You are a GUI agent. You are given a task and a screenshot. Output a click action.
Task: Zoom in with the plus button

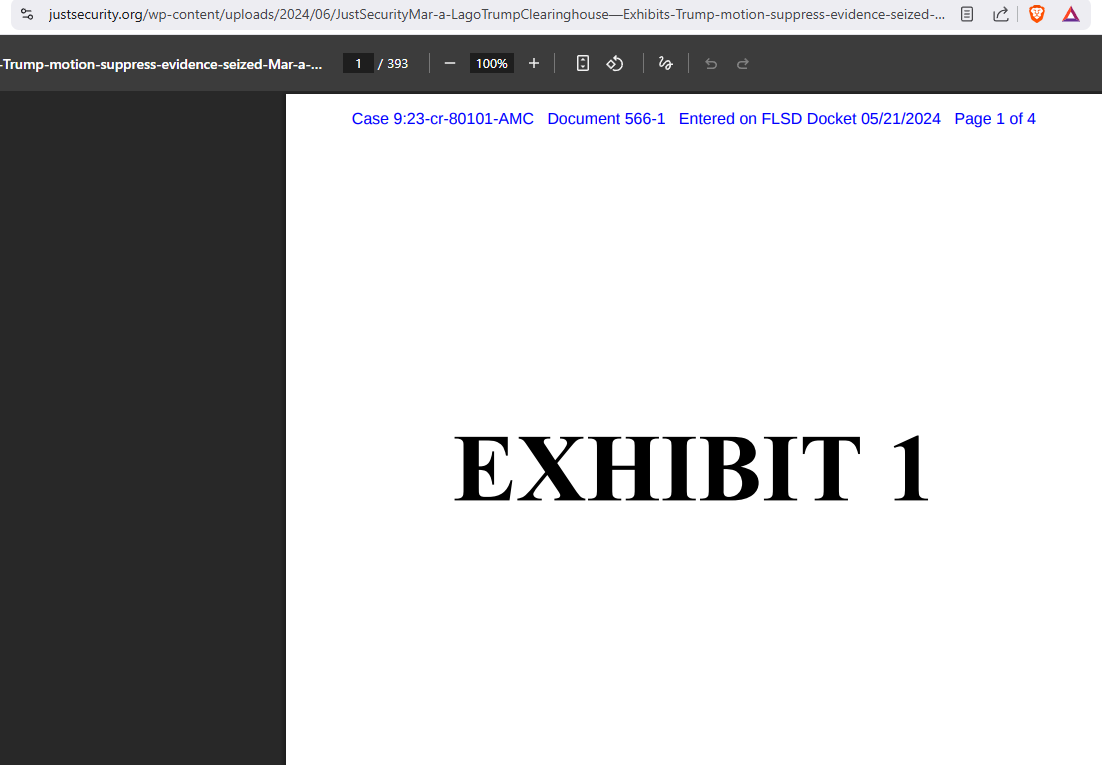click(x=533, y=64)
